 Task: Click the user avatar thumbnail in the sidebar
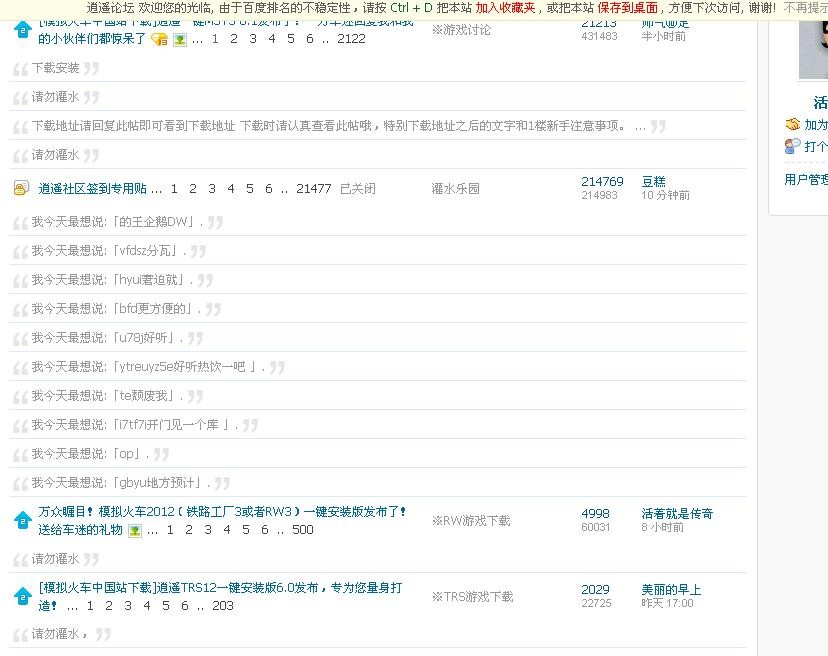(x=813, y=40)
